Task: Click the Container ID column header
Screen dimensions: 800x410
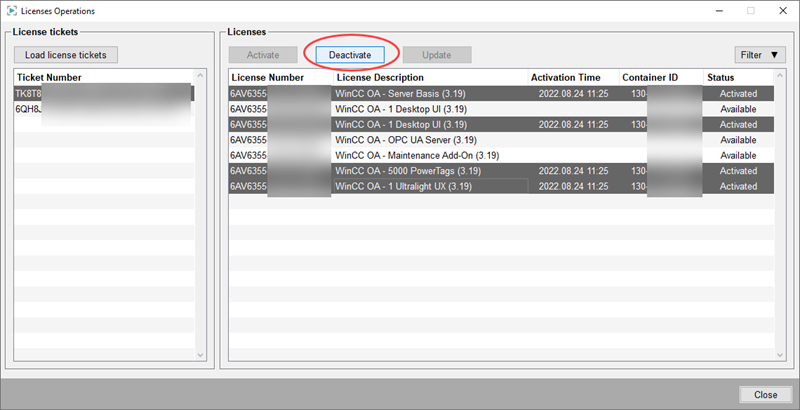Action: [661, 78]
